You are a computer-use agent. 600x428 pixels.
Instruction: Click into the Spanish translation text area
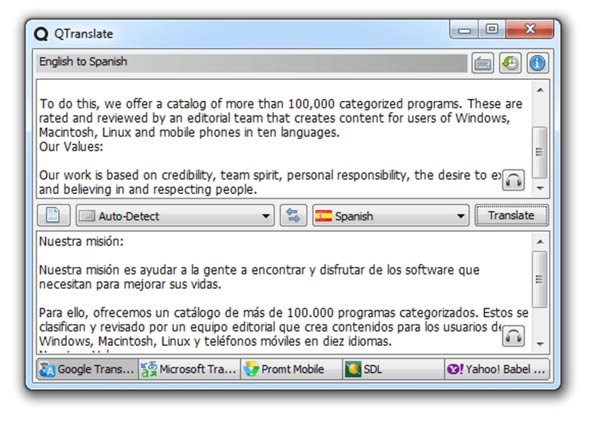coord(284,292)
